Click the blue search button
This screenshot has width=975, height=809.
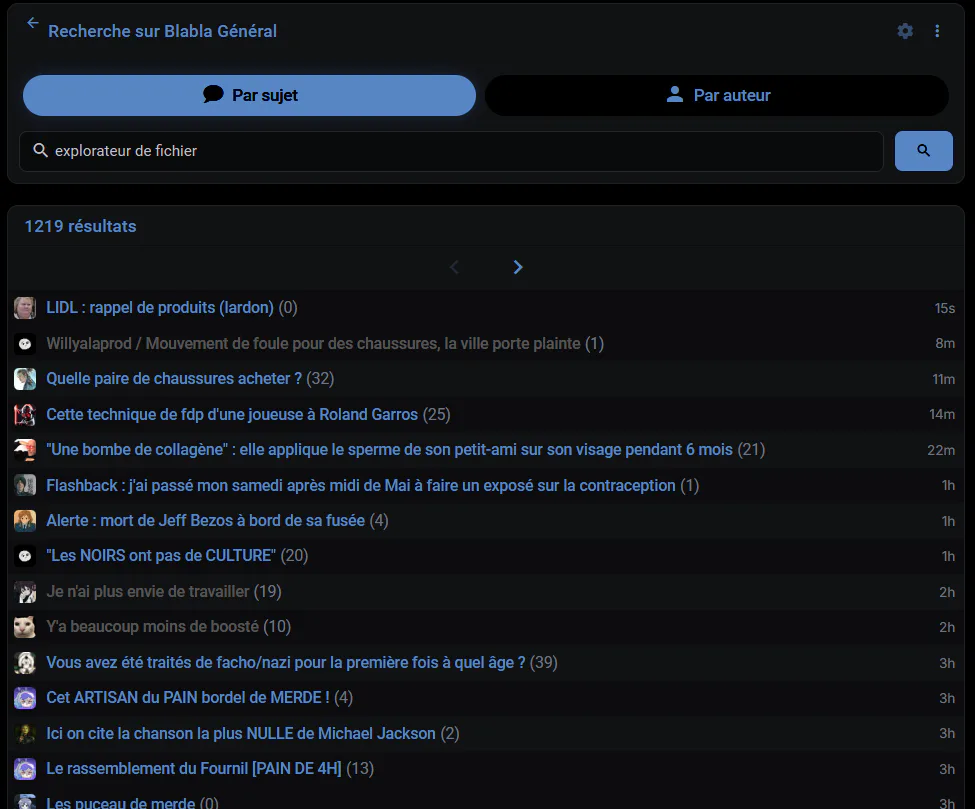click(923, 150)
